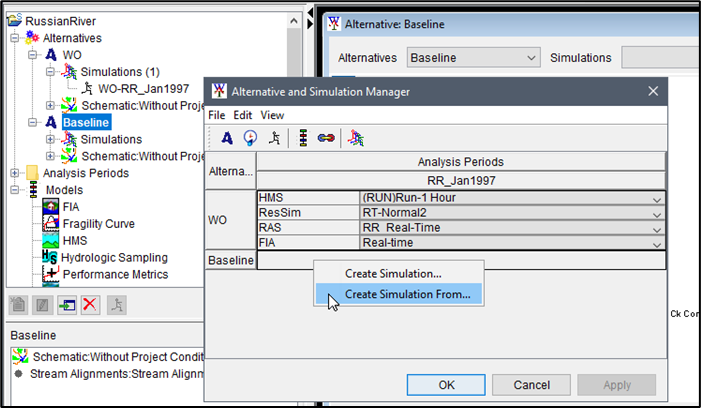Close the Alternative and Simulation Manager dialog
Viewport: 701px width, 408px height.
click(x=653, y=91)
